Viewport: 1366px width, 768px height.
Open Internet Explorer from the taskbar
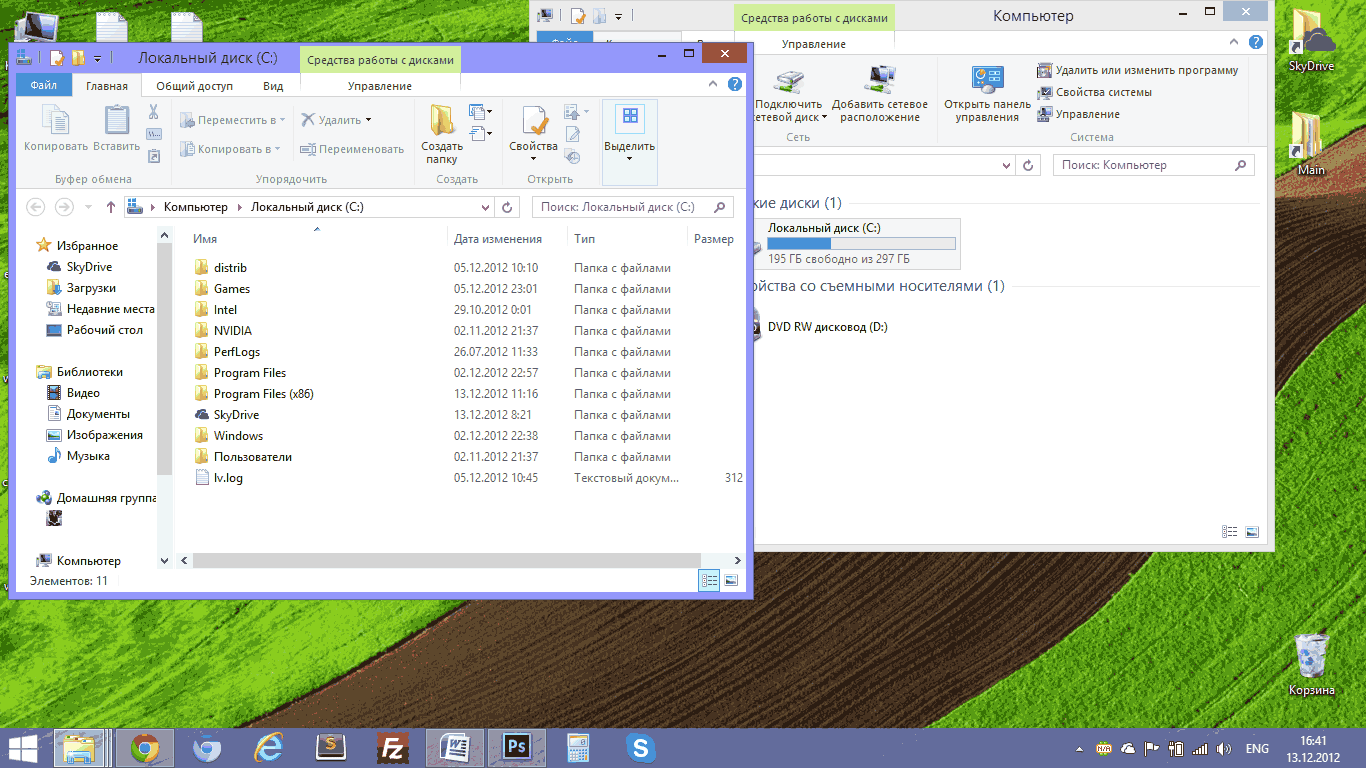(x=270, y=747)
